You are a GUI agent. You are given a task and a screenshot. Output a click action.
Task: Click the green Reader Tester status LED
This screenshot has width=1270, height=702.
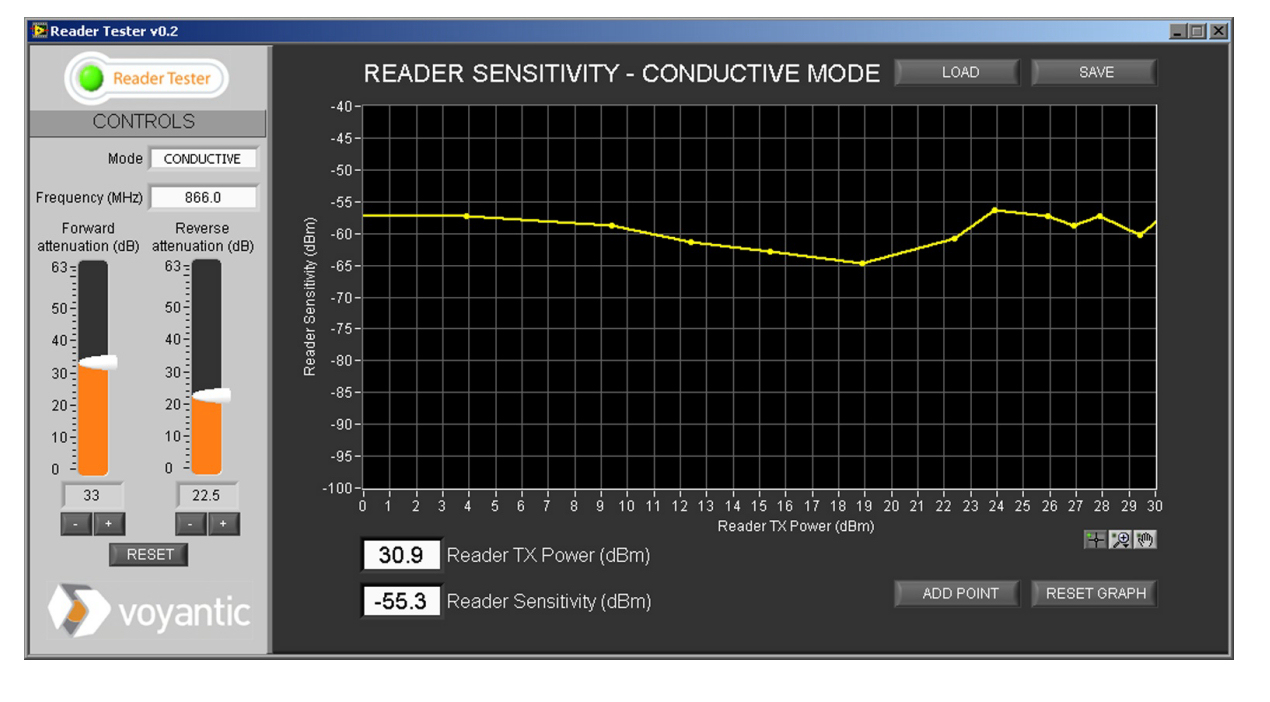coord(91,78)
